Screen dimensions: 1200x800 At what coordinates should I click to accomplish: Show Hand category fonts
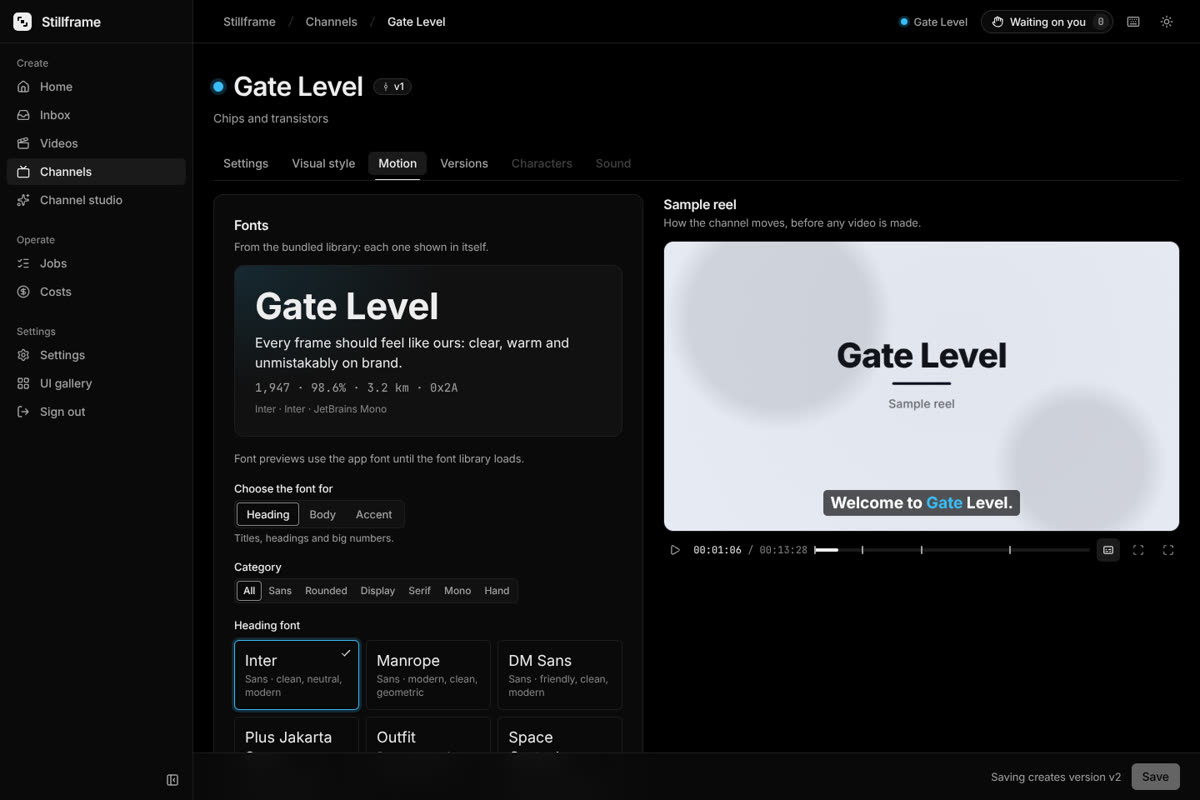(x=497, y=591)
